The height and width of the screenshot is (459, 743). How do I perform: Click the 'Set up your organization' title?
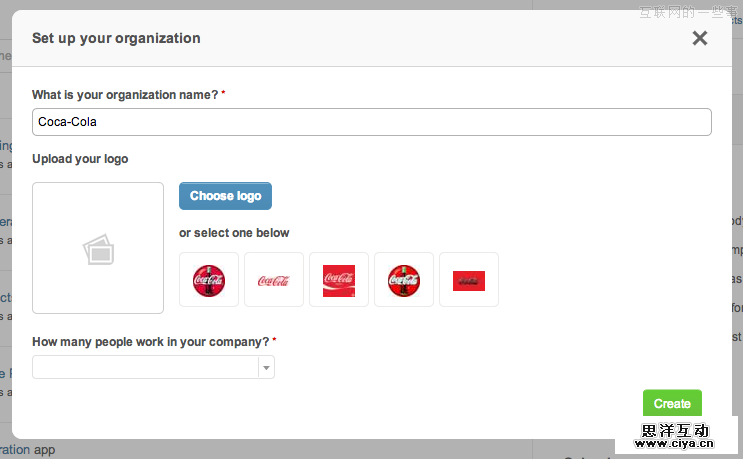pyautogui.click(x=116, y=38)
